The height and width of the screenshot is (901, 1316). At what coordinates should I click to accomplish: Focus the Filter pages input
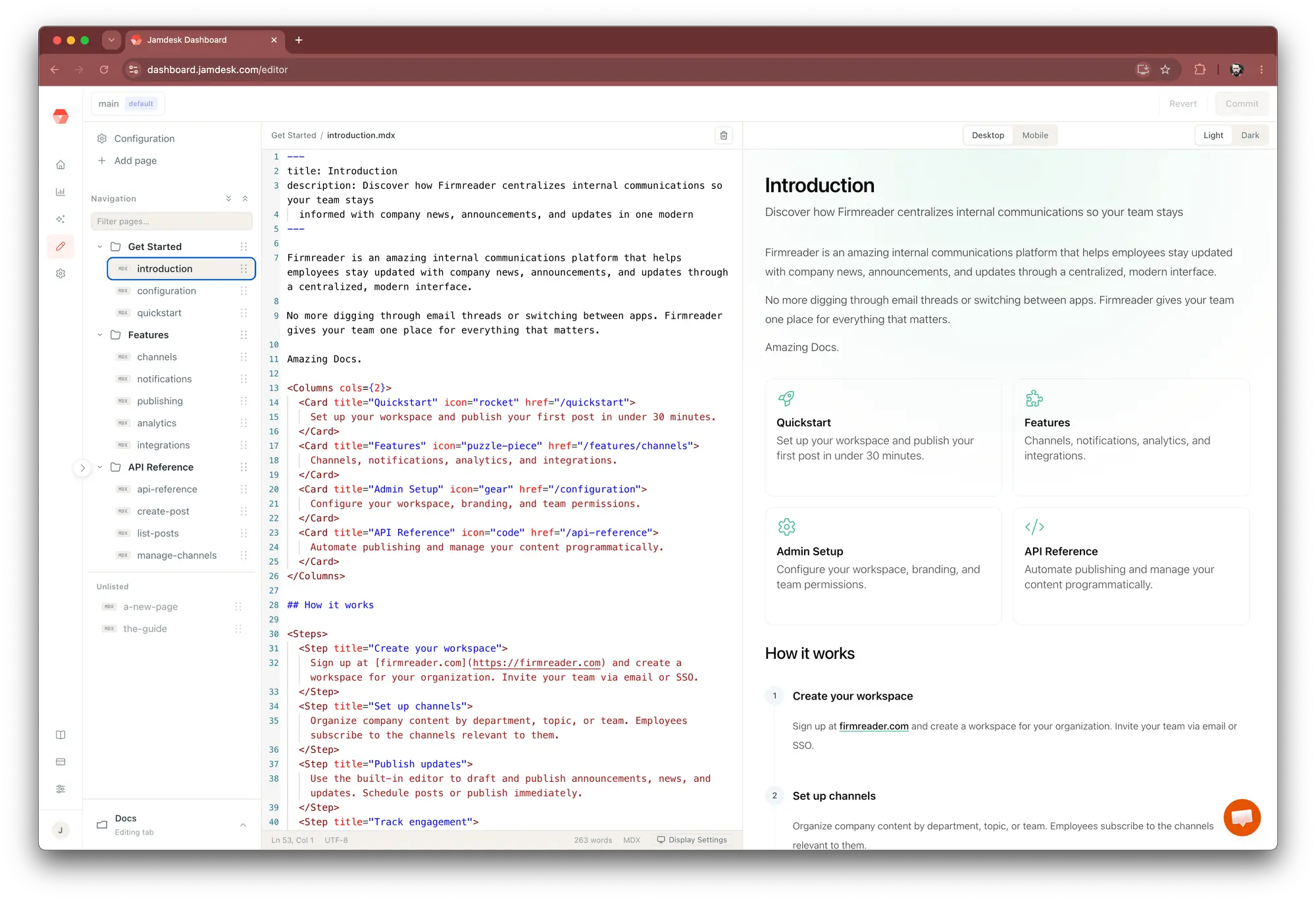click(x=171, y=221)
